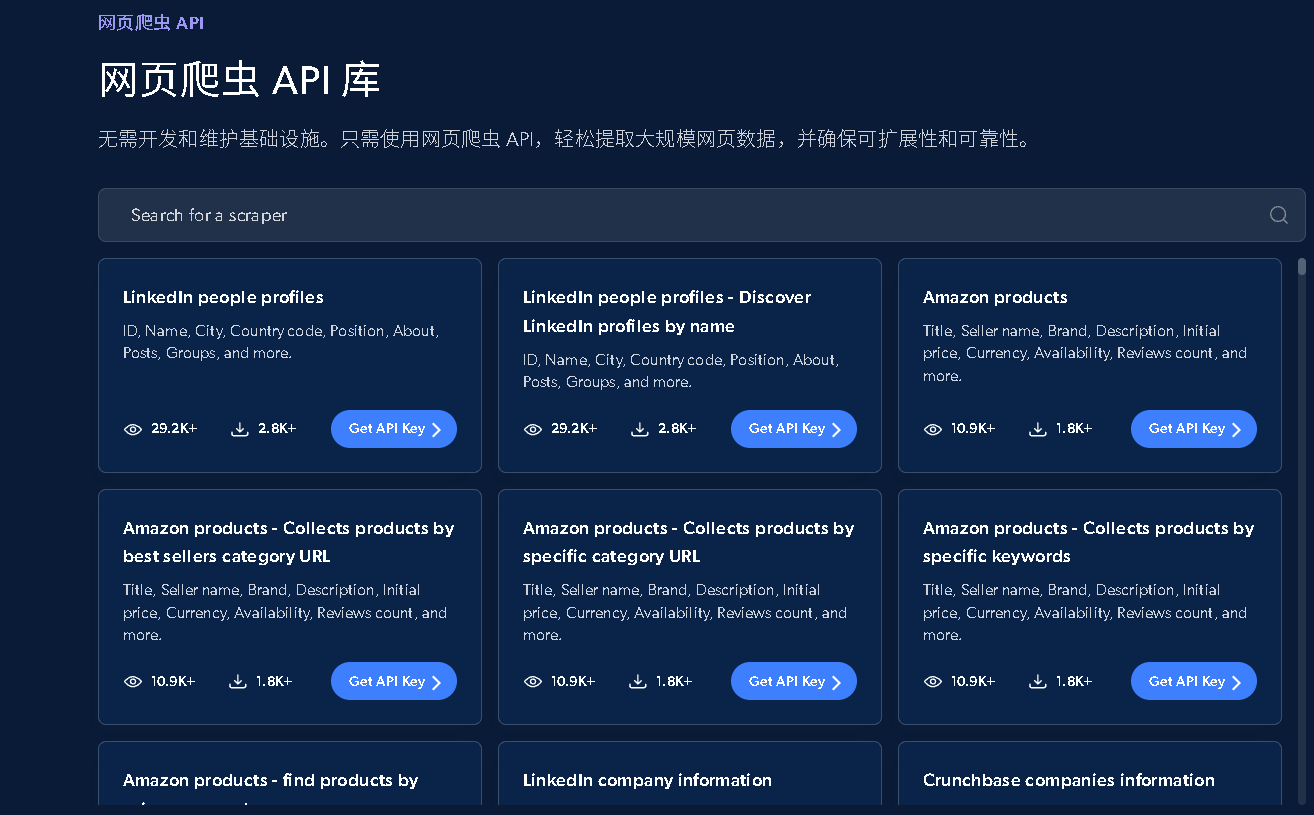Click the magnifier icon in the search bar
This screenshot has height=815, width=1314.
click(x=1278, y=215)
